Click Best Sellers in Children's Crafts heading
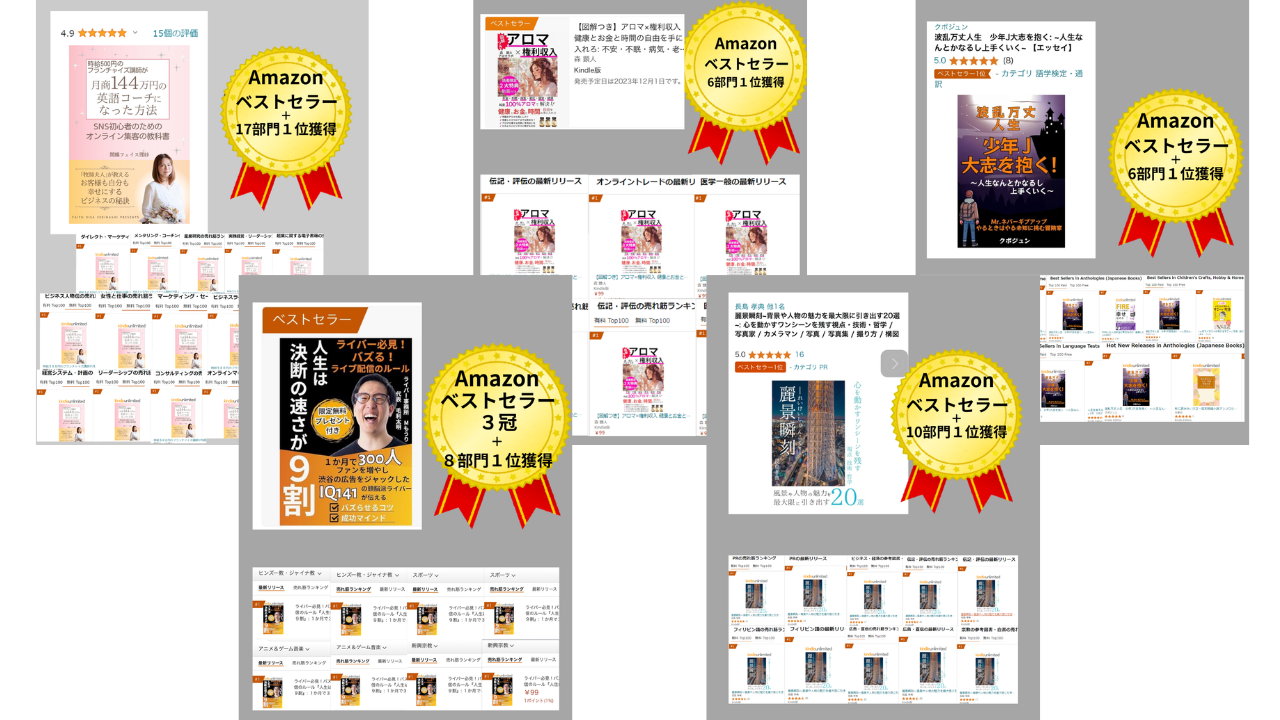 click(1195, 278)
